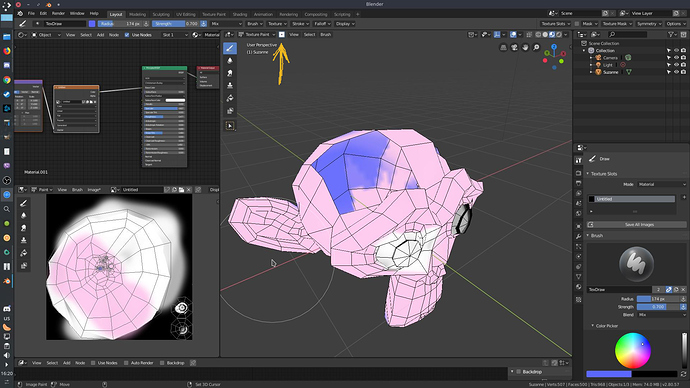Select the Soften tool in image editor toolbar
Screen dimensions: 690x388
24,216
